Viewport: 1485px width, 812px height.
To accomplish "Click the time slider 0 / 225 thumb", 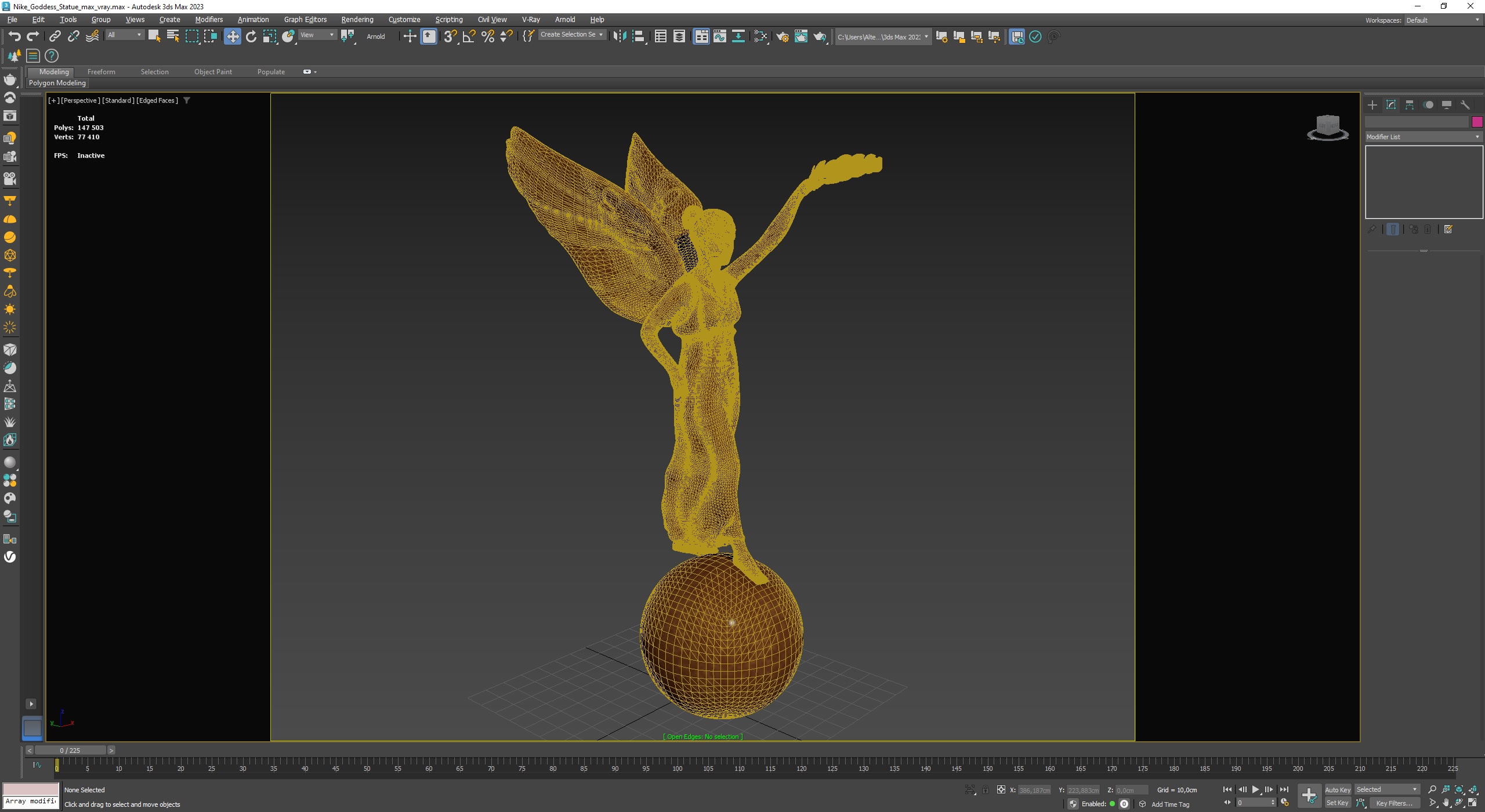I will point(70,750).
